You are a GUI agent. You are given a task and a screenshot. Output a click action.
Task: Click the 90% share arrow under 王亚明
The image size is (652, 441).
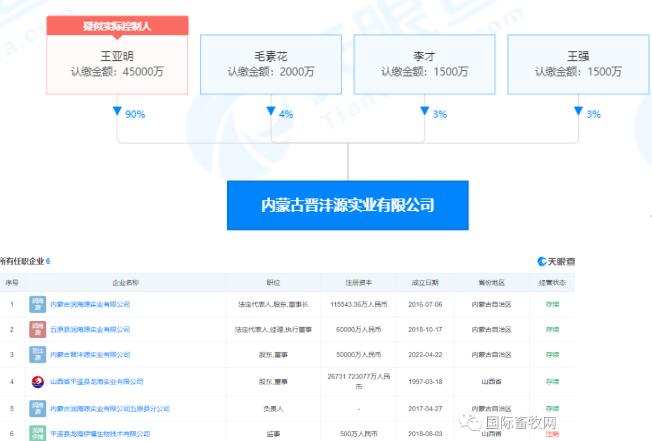118,113
